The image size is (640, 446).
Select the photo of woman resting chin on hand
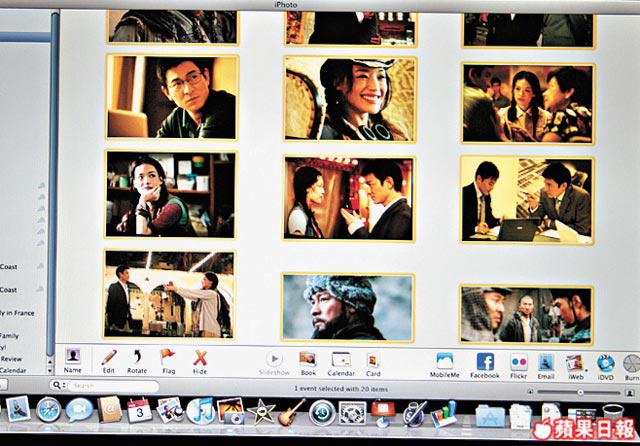(171, 194)
